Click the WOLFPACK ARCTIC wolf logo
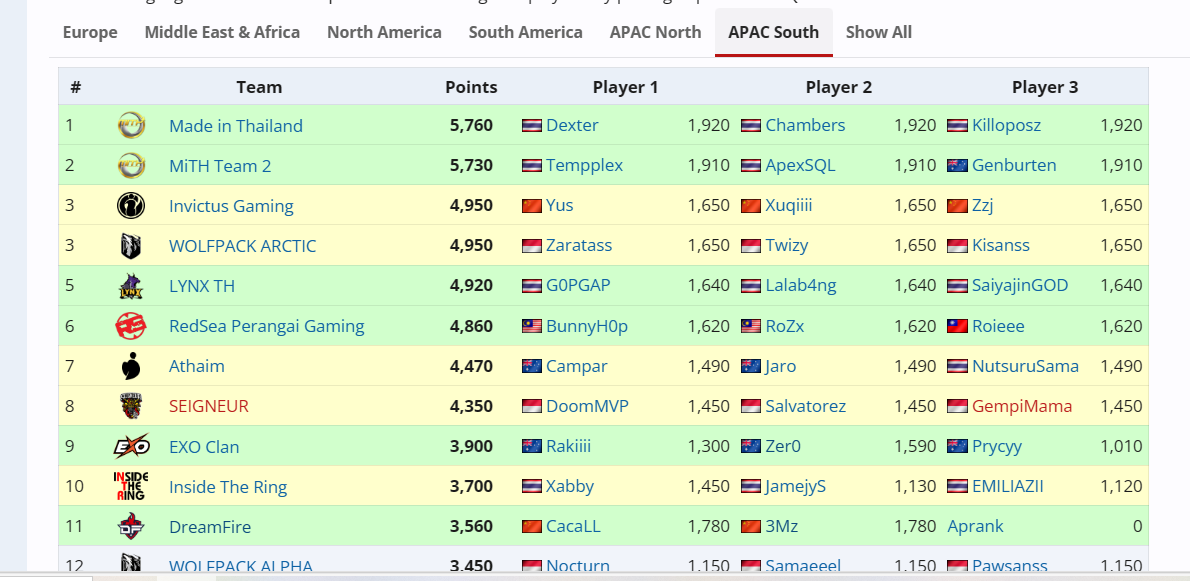 (x=131, y=246)
